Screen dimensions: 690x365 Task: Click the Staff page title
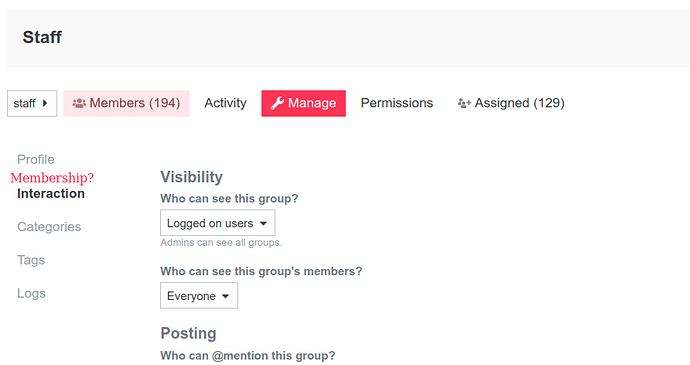pos(42,37)
